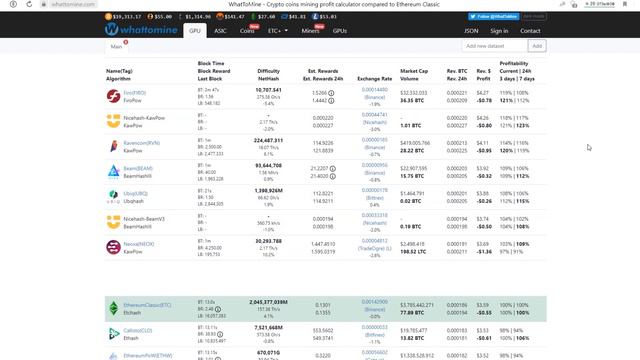
Task: Open the EthereumPoW(ETHW) coin link
Action: point(148,356)
